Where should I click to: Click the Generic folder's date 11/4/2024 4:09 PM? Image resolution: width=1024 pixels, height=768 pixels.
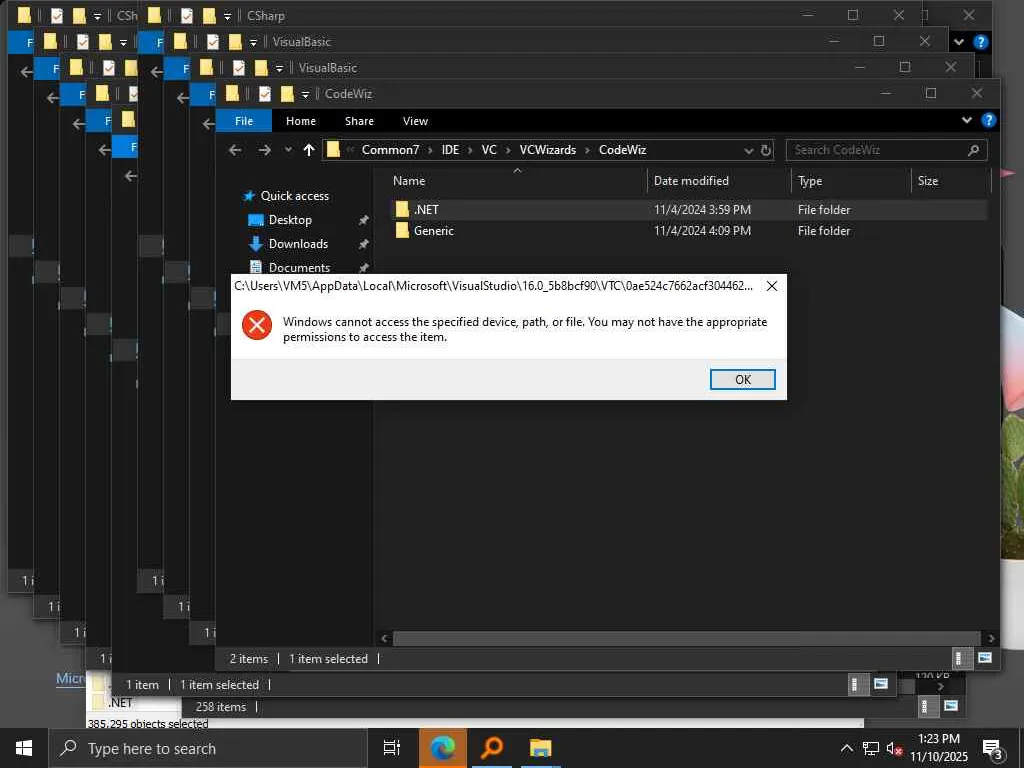click(x=702, y=231)
